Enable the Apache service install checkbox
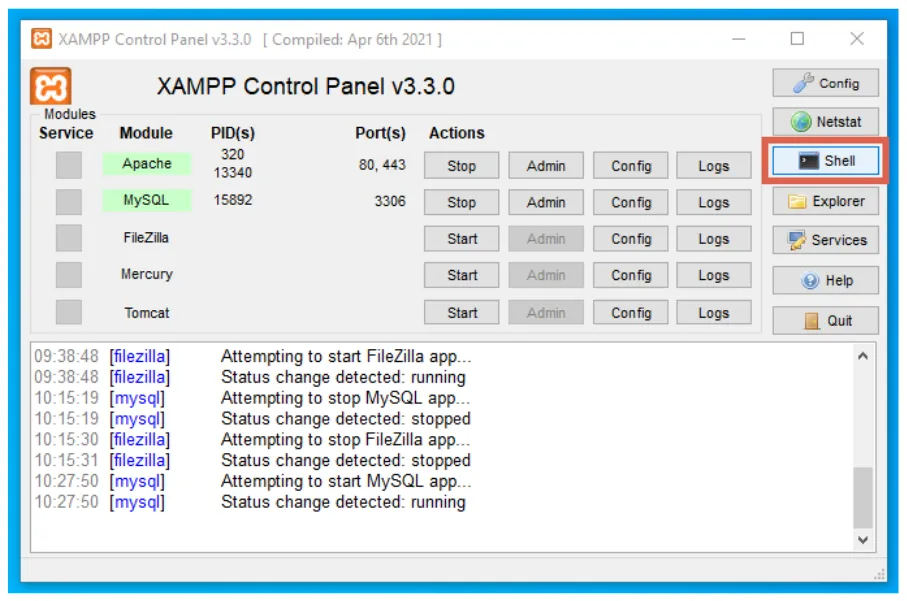Viewport: 907px width, 601px height. pyautogui.click(x=67, y=164)
